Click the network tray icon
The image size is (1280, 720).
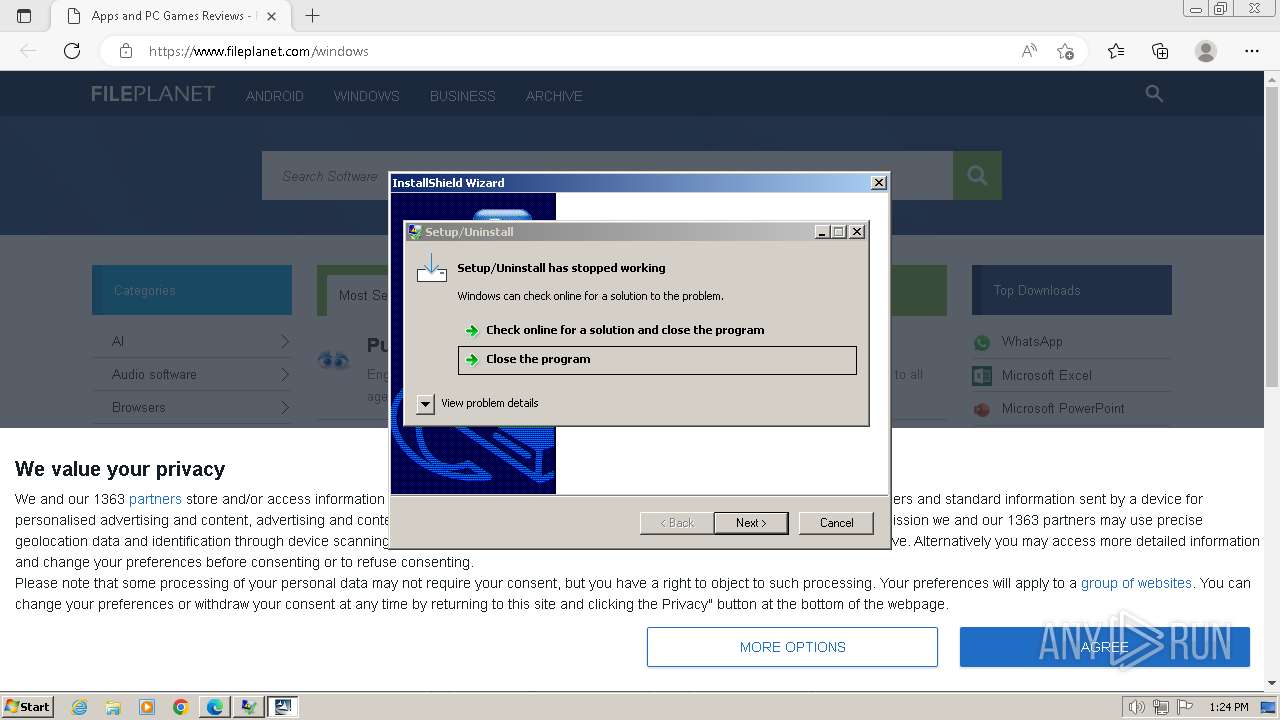pyautogui.click(x=1161, y=707)
